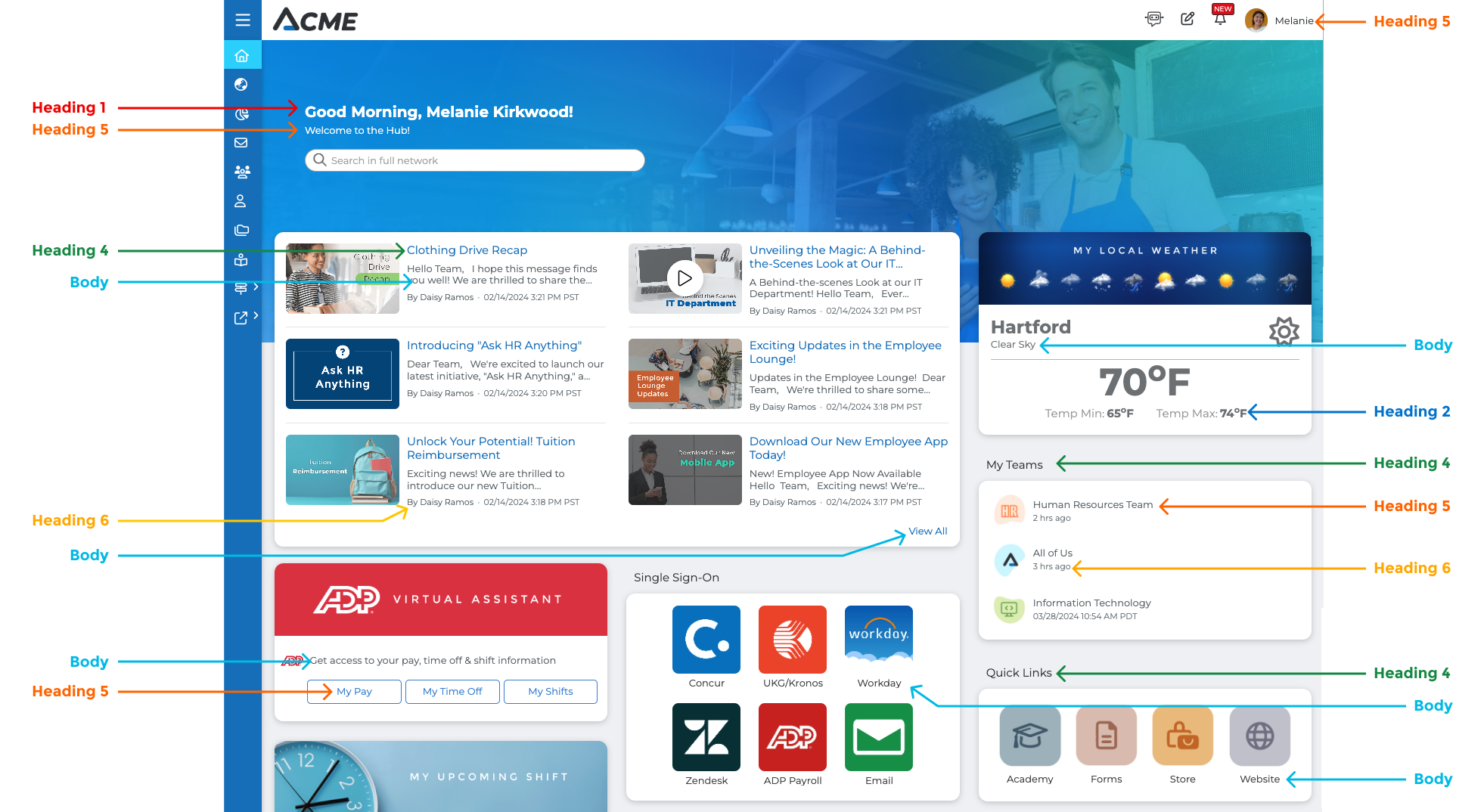Click the envelope messages icon in sidebar
Screen dimensions: 1484x812
coord(241,143)
